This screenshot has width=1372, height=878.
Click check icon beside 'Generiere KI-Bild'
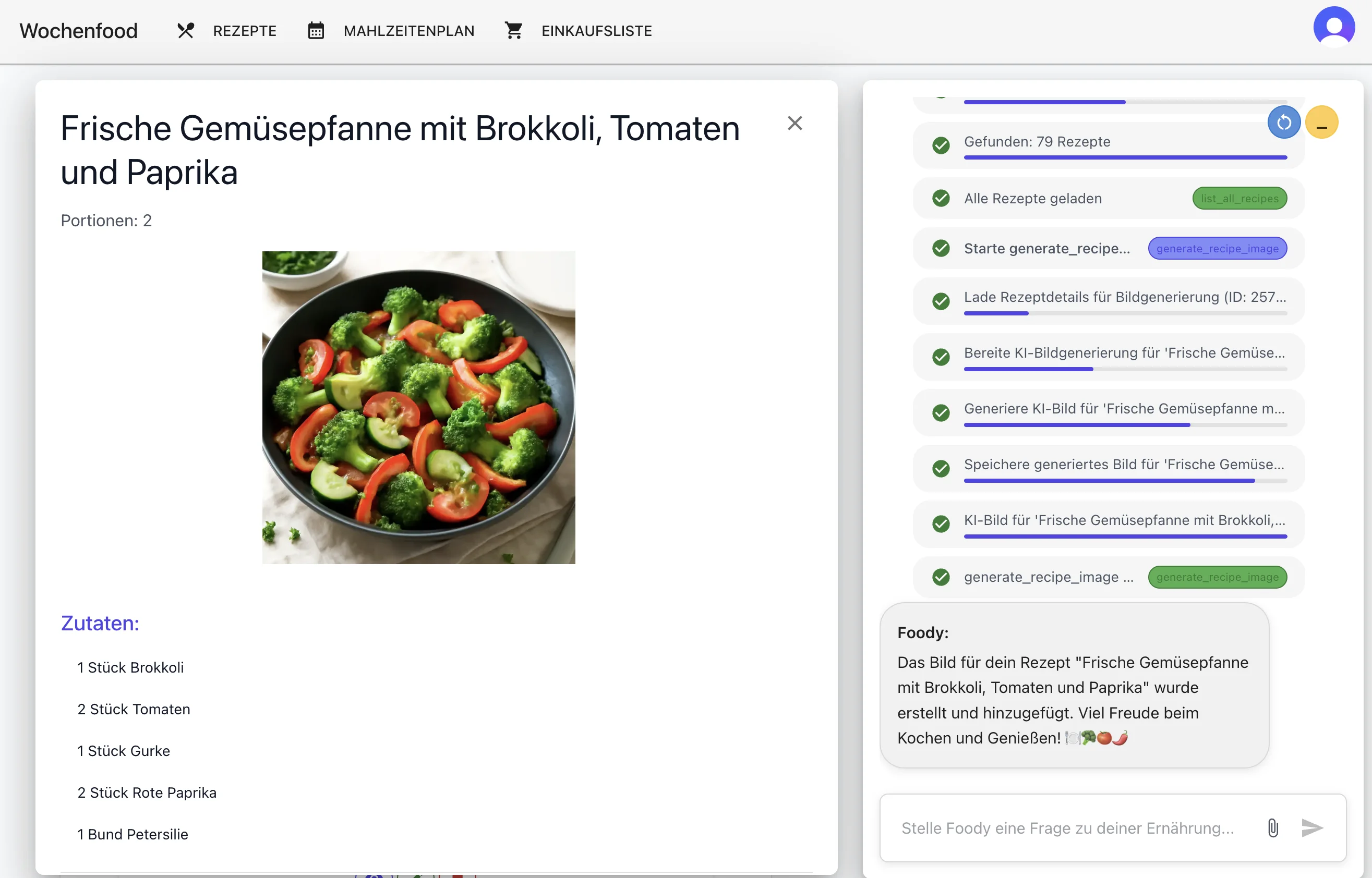(941, 413)
